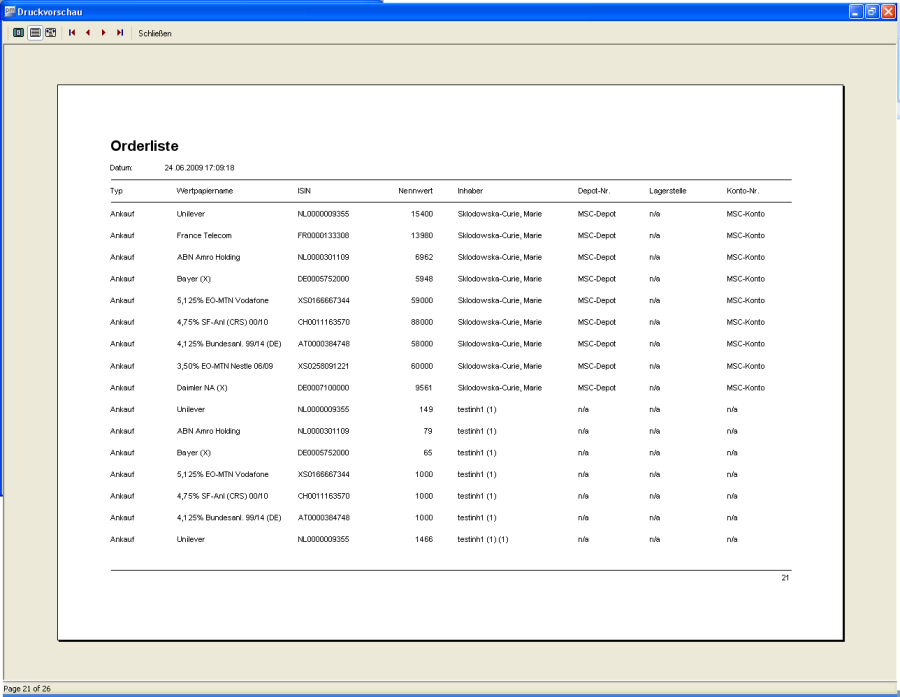
Task: Click the Wertpapiername column header
Action: [x=204, y=190]
